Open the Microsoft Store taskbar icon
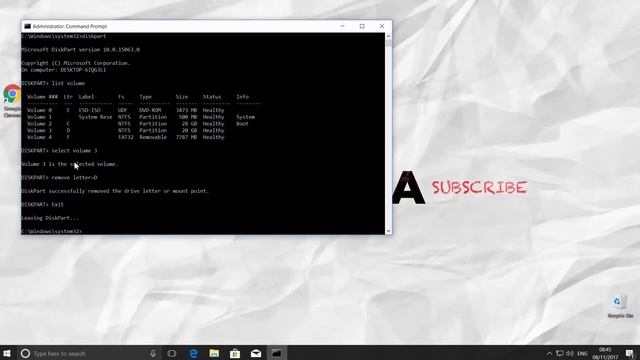Screen dimensions: 640x360 (x=235, y=353)
